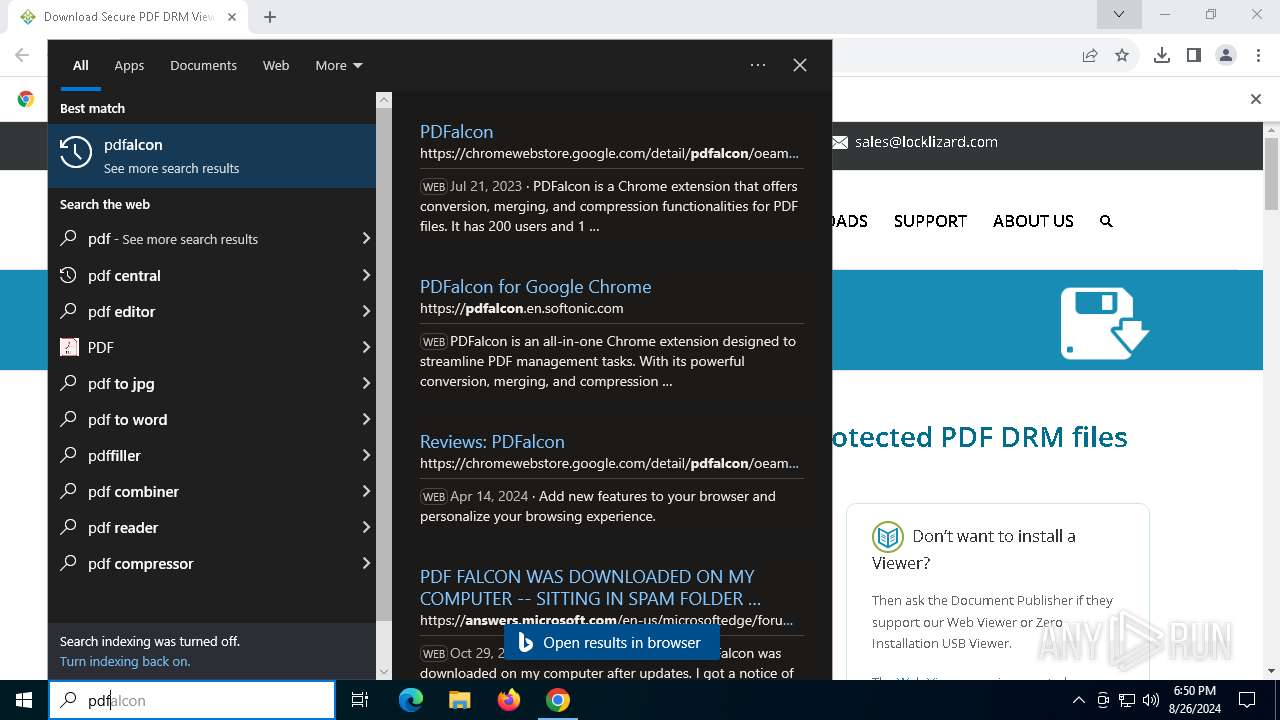Switch to Web search filter
1280x720 pixels.
[x=276, y=65]
